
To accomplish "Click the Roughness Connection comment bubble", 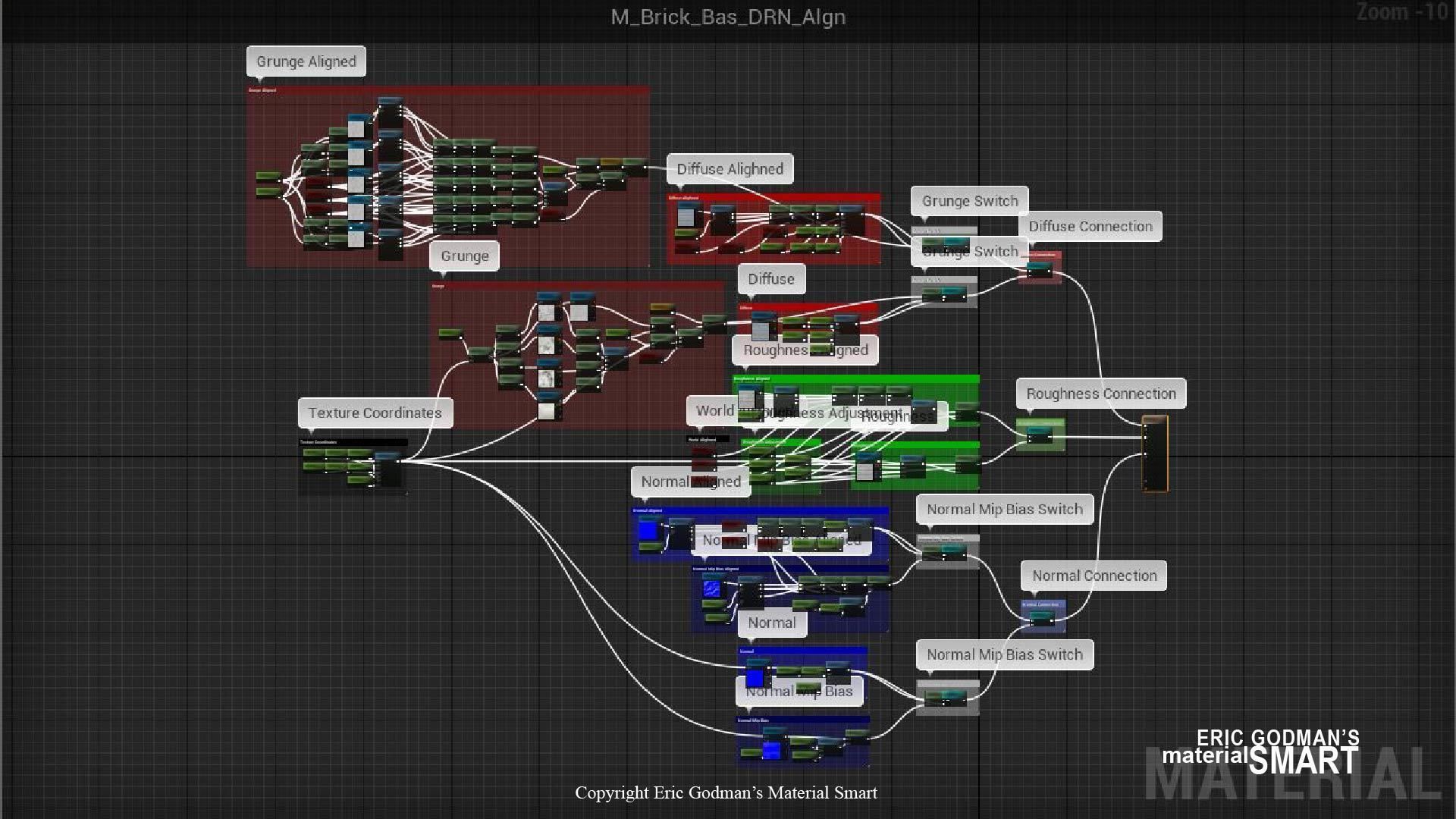I will tap(1100, 394).
